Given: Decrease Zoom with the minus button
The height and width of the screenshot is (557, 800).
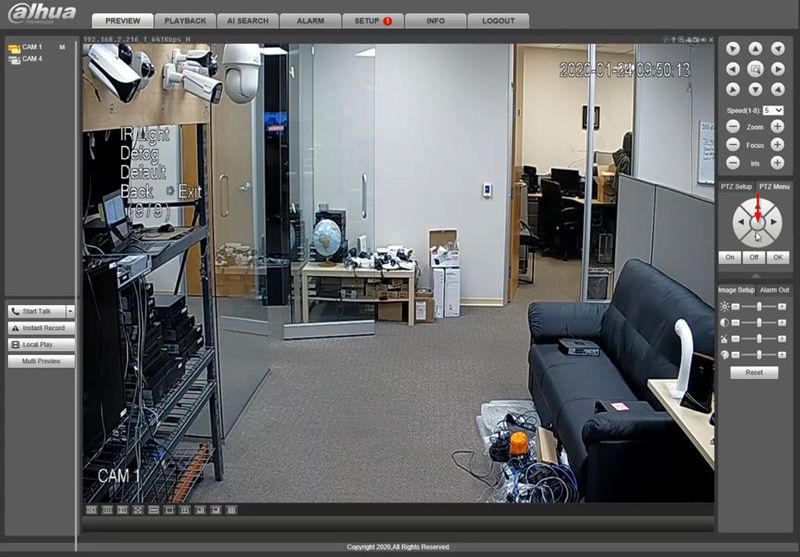Looking at the screenshot, I should point(733,126).
